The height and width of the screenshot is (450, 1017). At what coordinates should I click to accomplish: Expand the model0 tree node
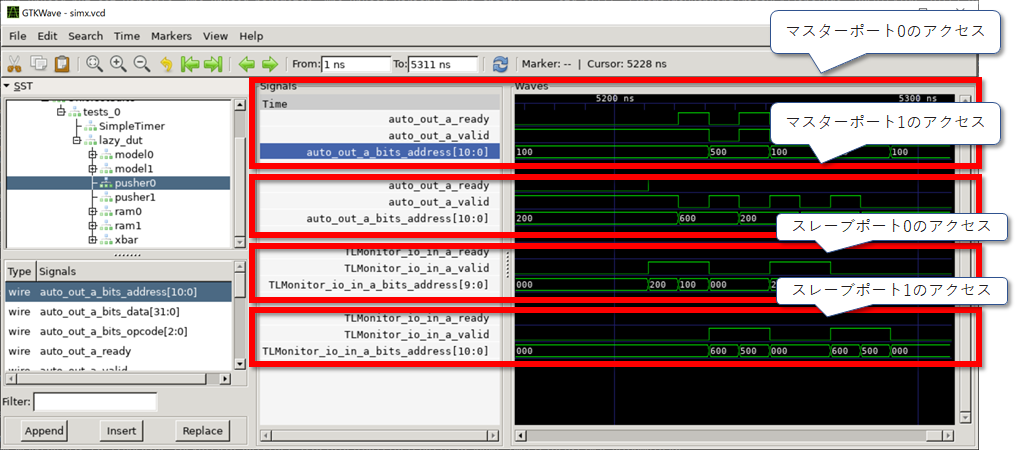92,154
